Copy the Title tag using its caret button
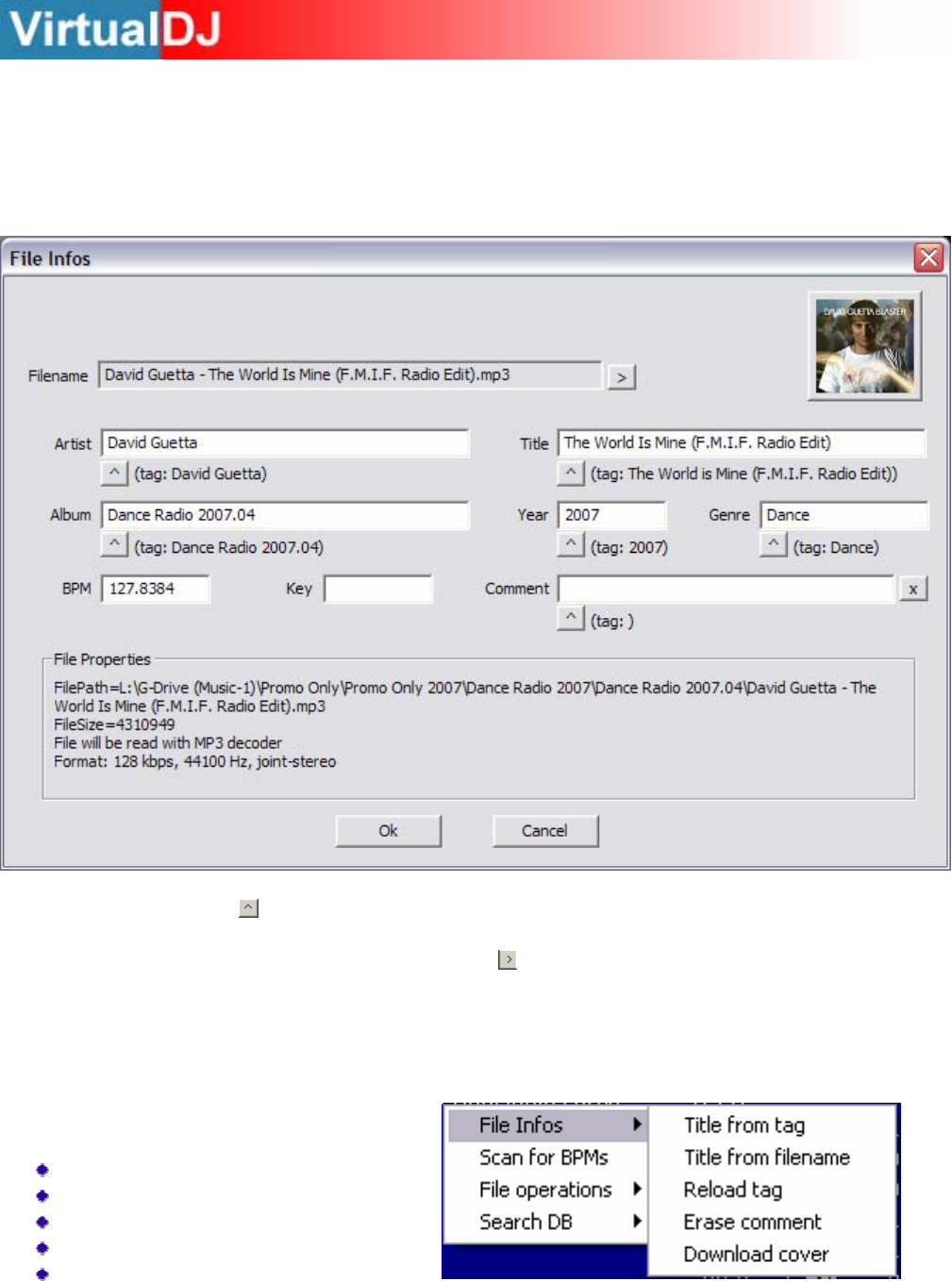 (571, 472)
